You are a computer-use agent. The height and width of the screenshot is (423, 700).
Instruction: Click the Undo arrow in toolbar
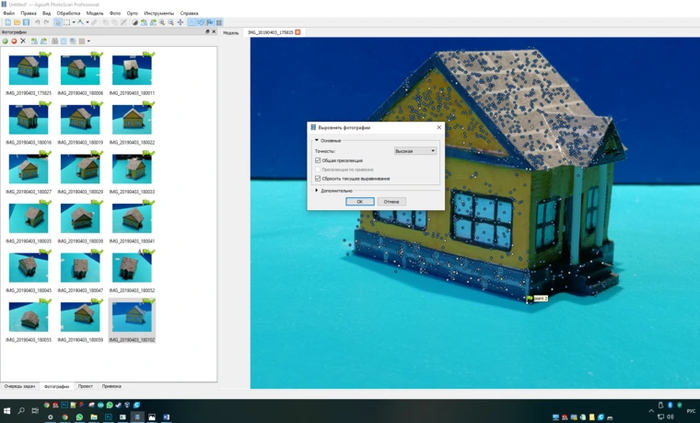click(x=38, y=22)
